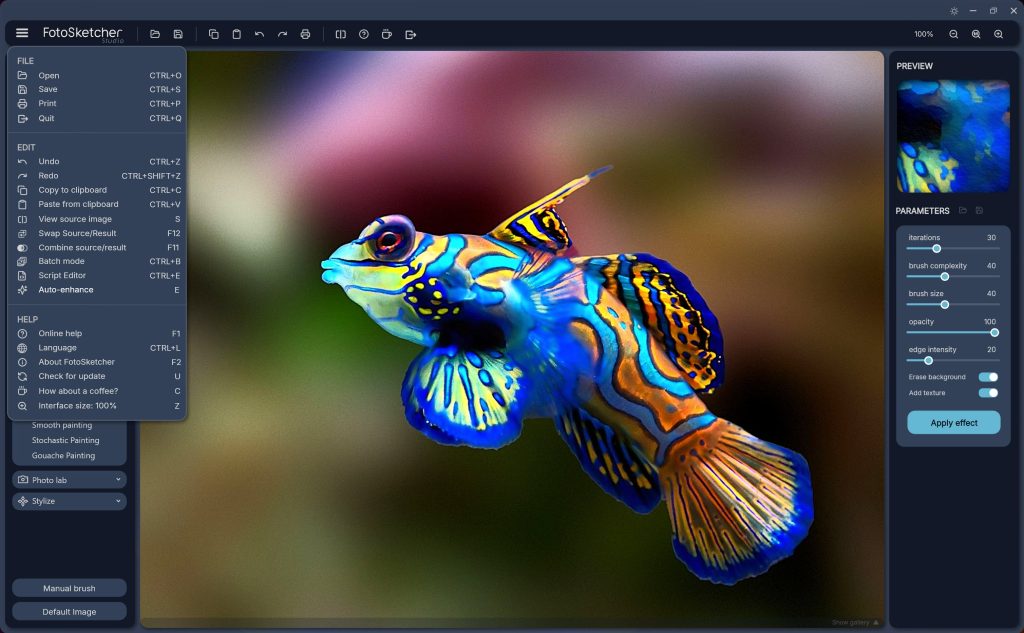Click the effect preview thumbnail

click(953, 136)
